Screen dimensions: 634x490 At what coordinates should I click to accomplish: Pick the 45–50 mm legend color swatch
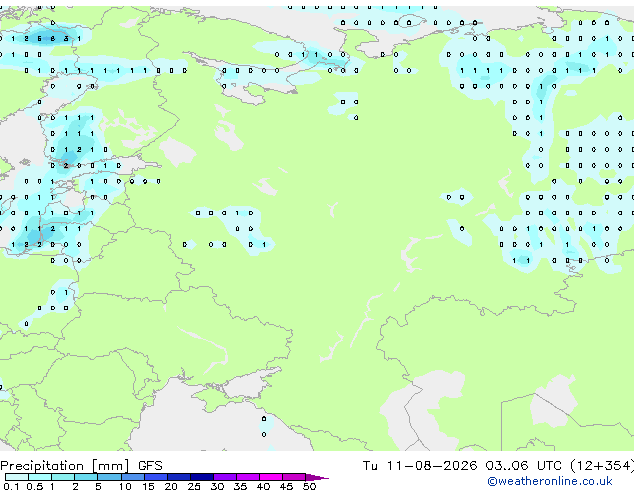[294, 477]
